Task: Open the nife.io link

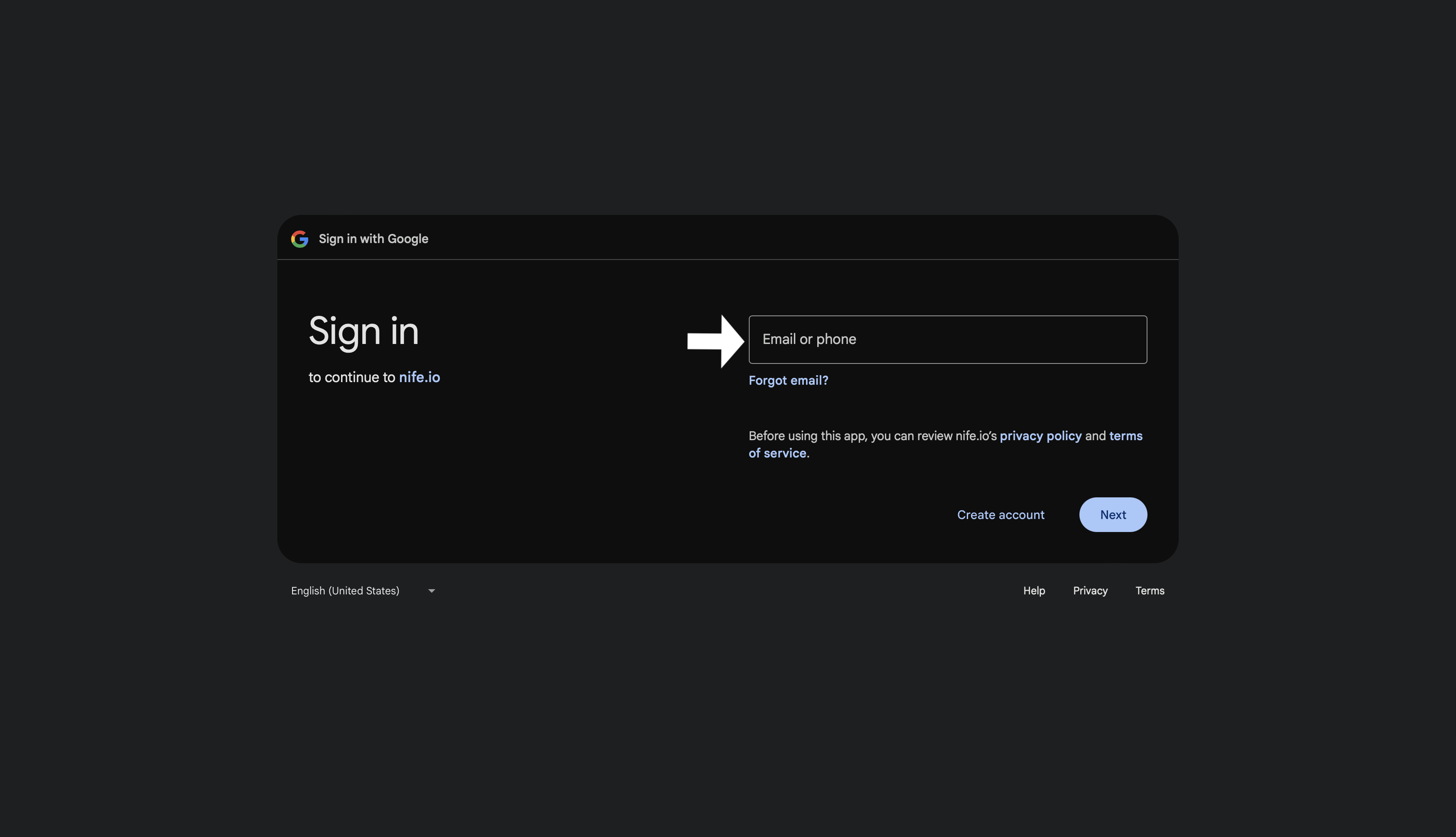Action: [419, 377]
